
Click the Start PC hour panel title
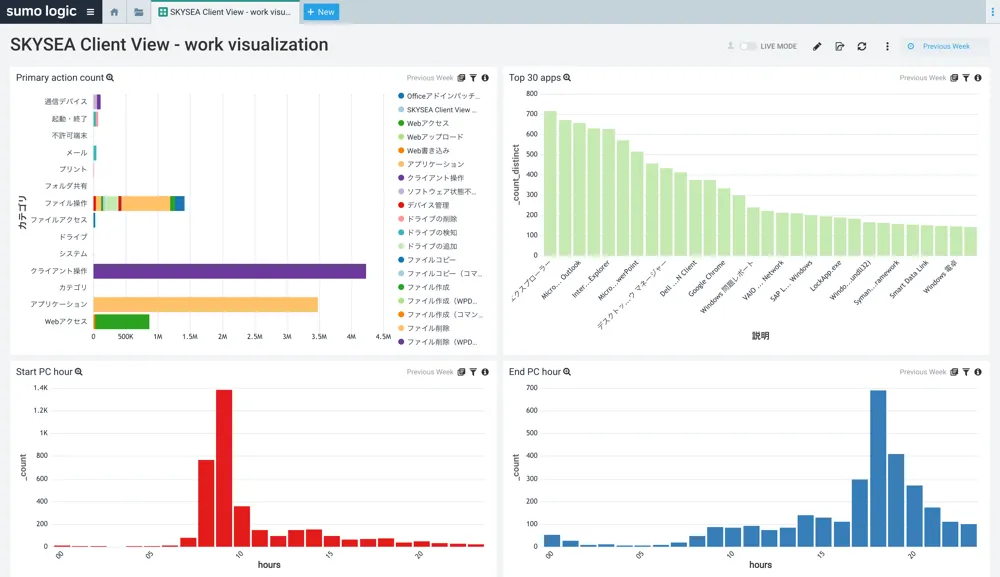pos(44,372)
